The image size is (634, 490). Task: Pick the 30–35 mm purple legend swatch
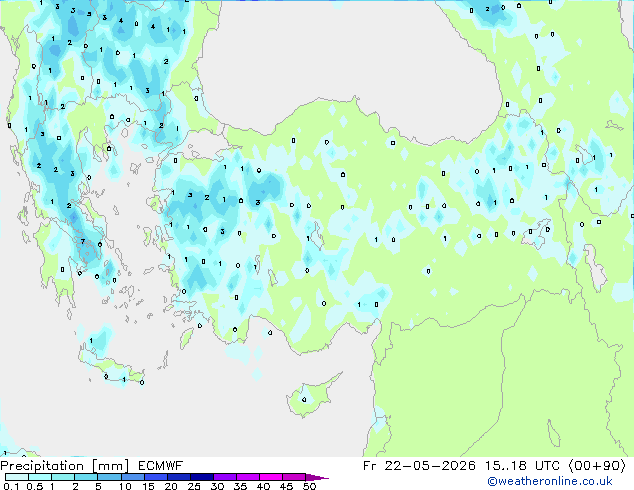(225, 477)
